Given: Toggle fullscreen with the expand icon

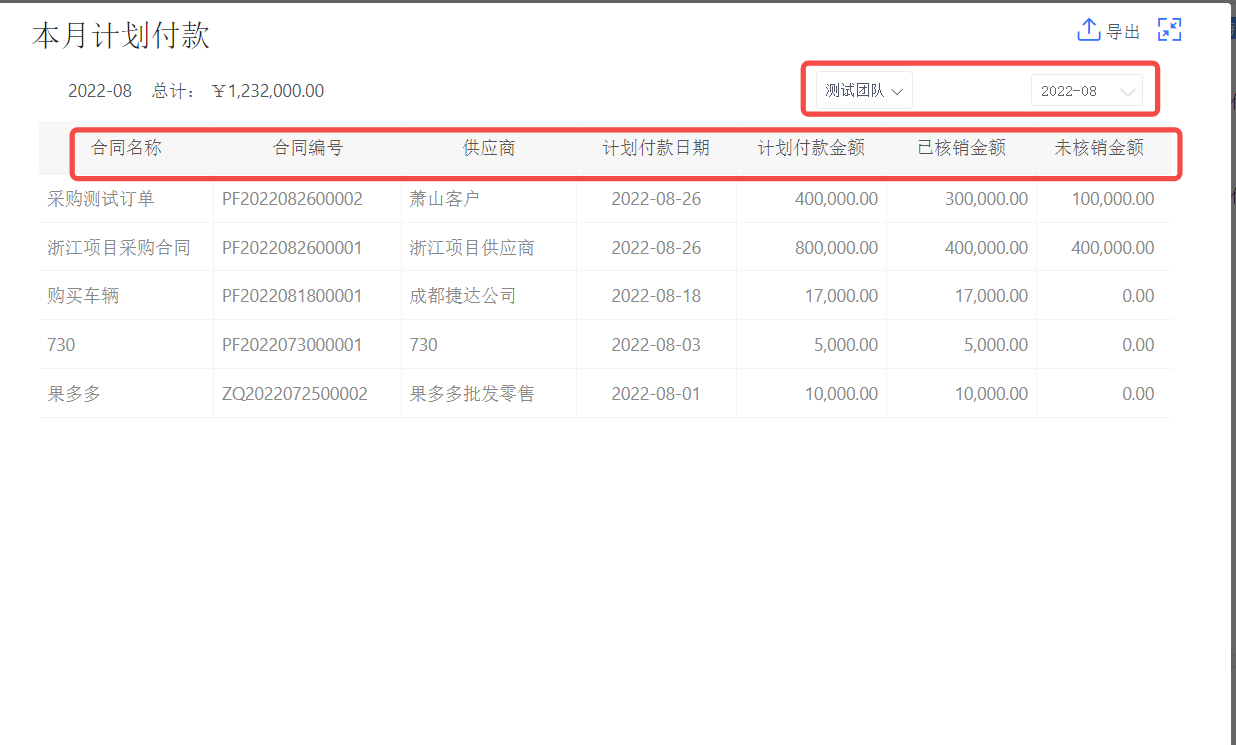Looking at the screenshot, I should [x=1169, y=30].
